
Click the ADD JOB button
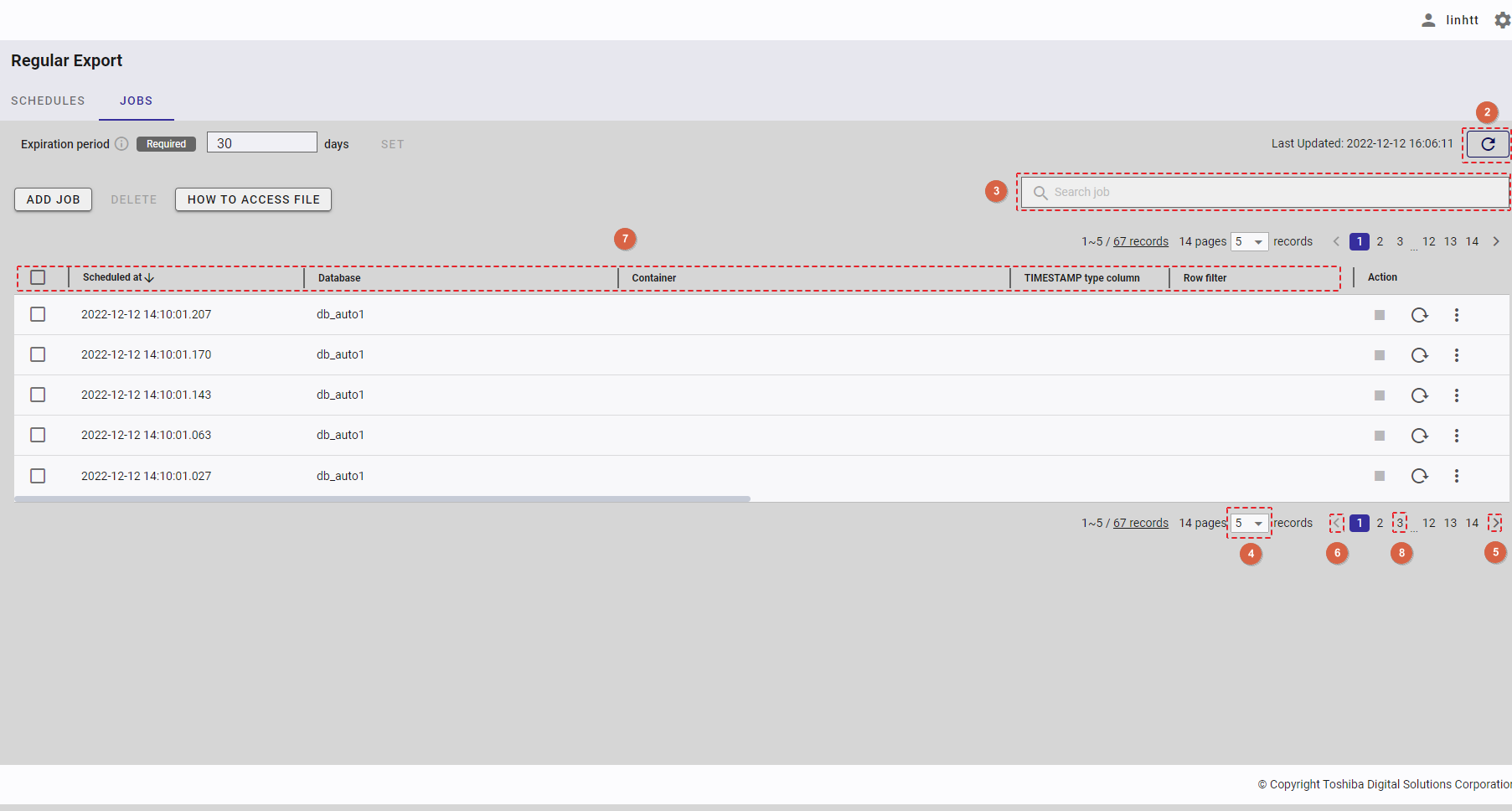click(x=53, y=199)
